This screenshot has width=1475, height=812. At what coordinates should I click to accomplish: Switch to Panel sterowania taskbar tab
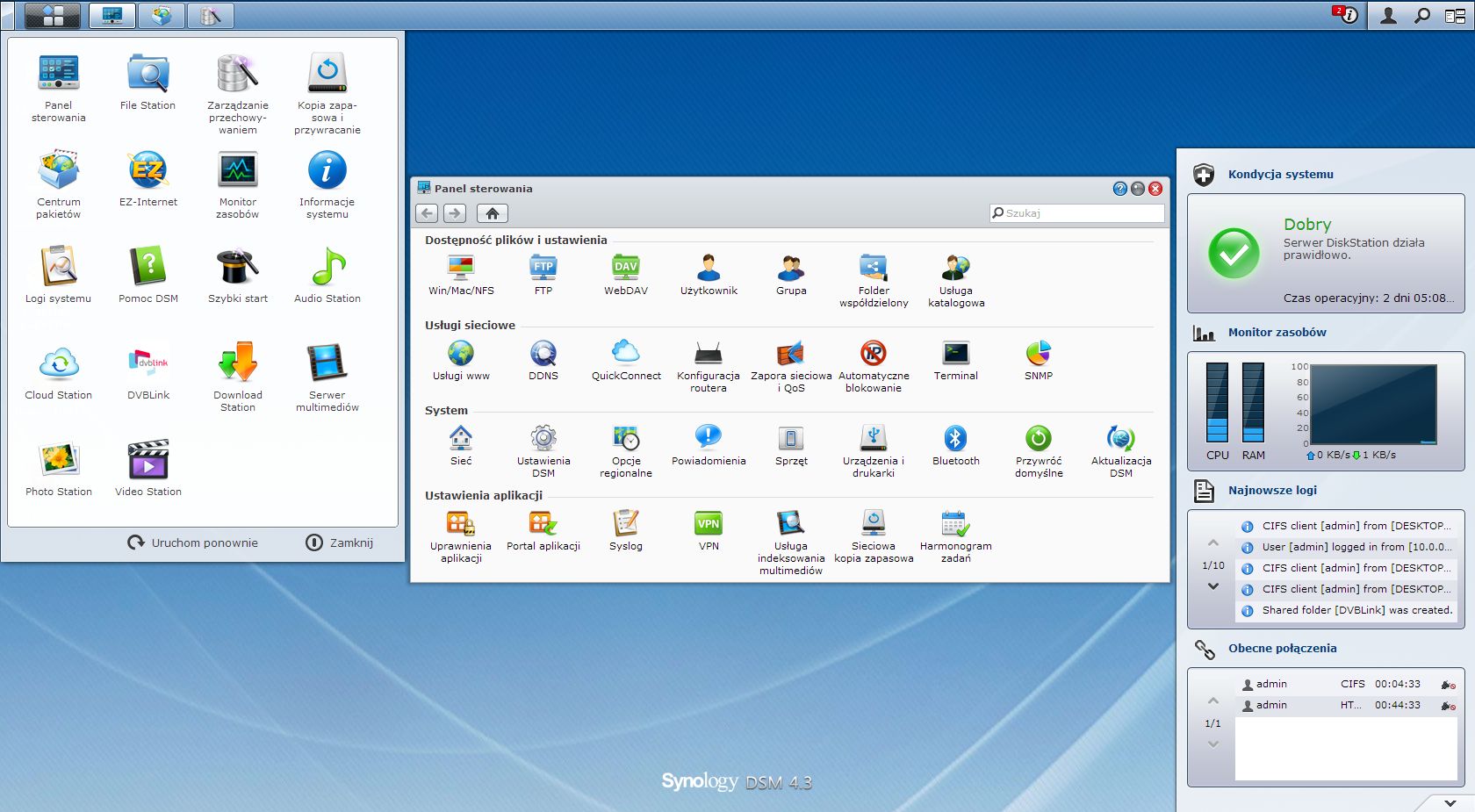click(112, 16)
